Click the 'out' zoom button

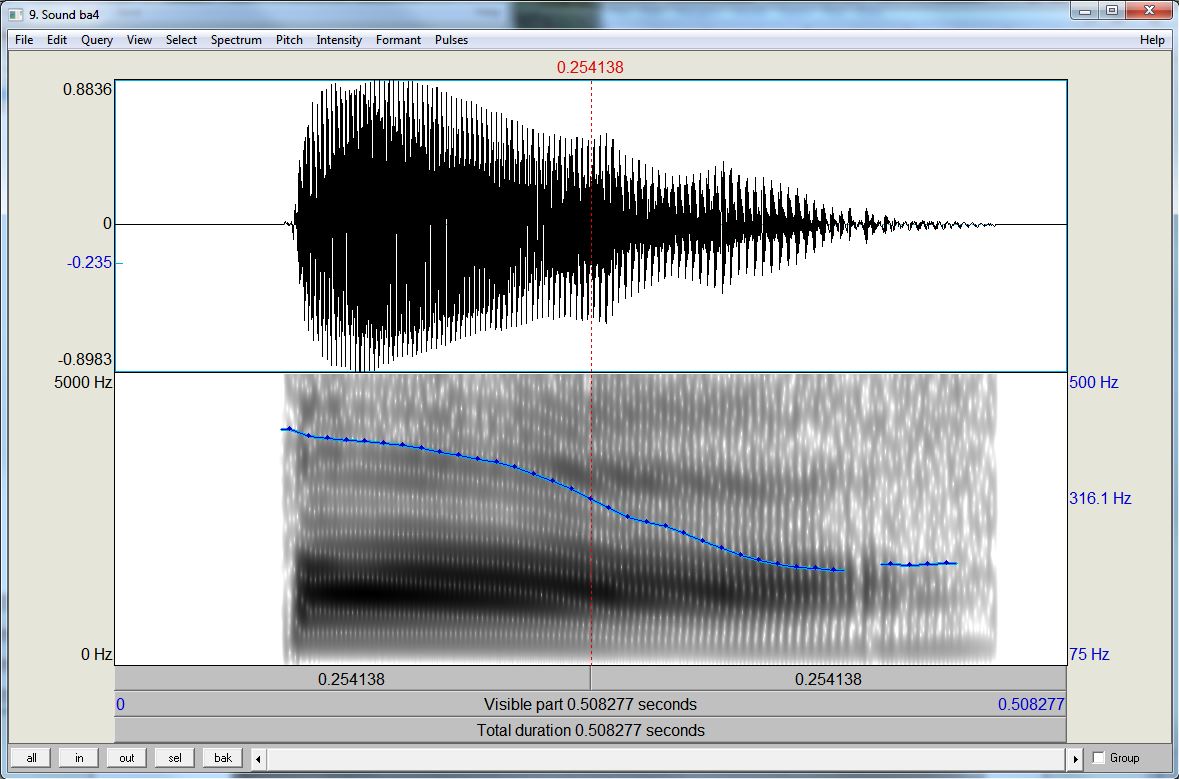pyautogui.click(x=127, y=758)
